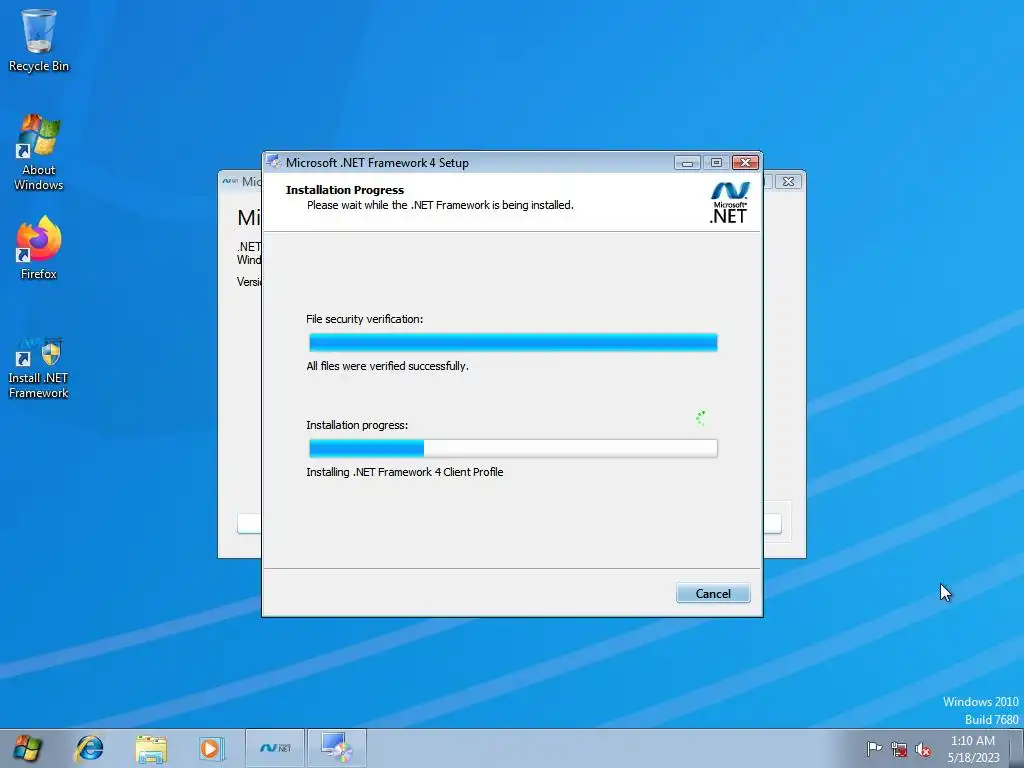Cancel the .NET Framework installation
This screenshot has width=1024, height=768.
(712, 593)
